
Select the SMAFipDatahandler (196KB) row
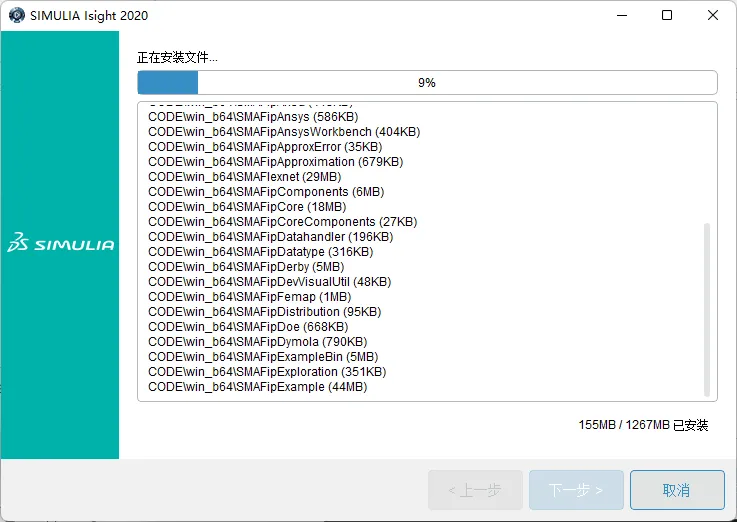270,237
